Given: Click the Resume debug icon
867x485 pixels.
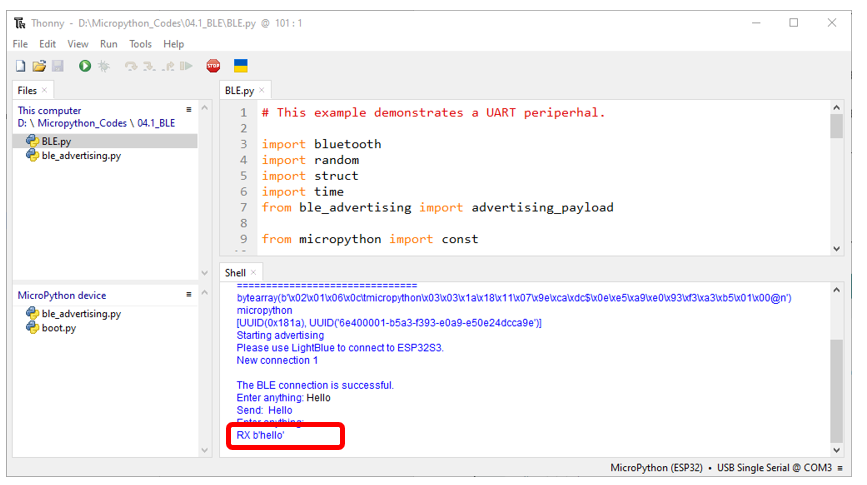Looking at the screenshot, I should 186,66.
